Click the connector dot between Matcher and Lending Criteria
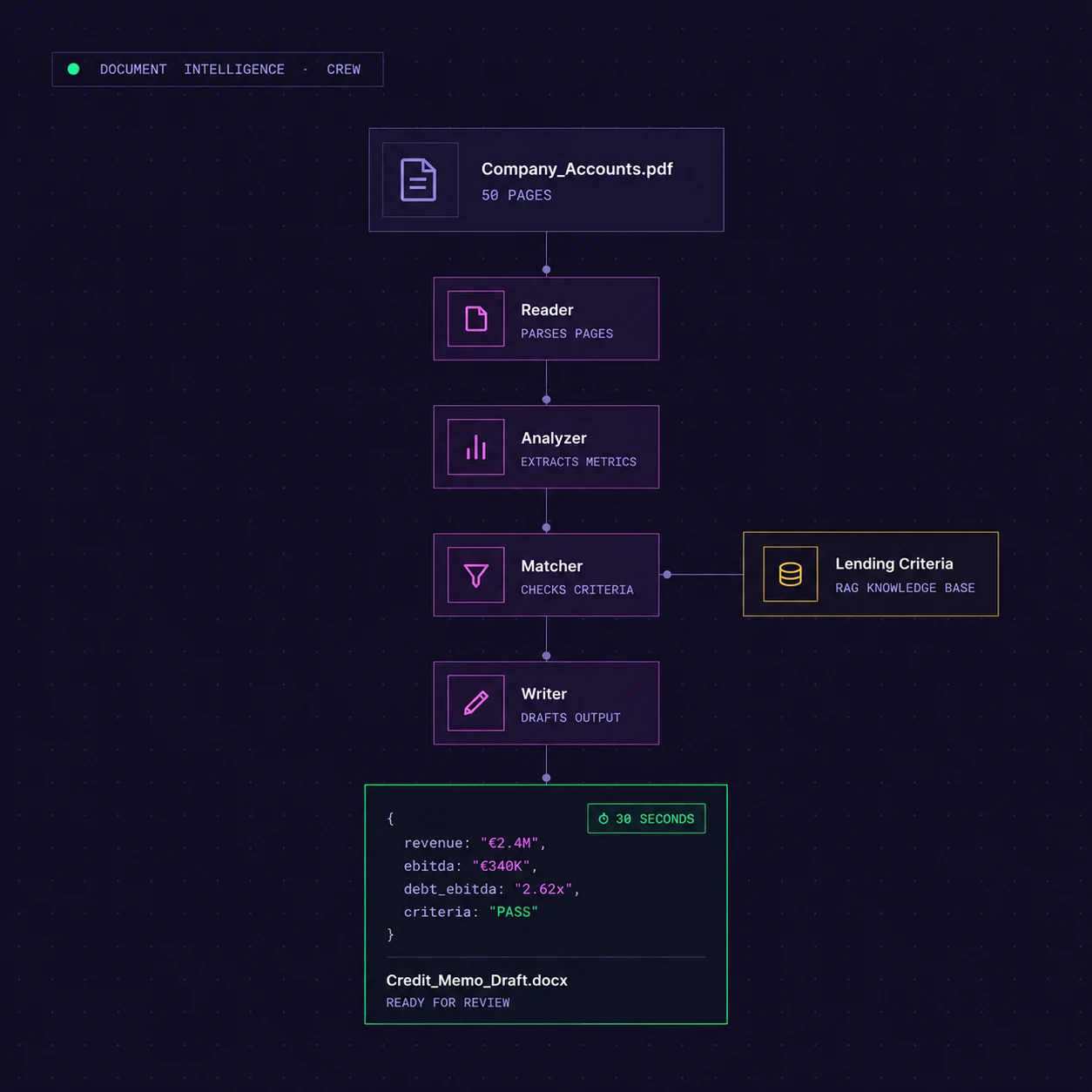This screenshot has width=1092, height=1092. point(667,575)
